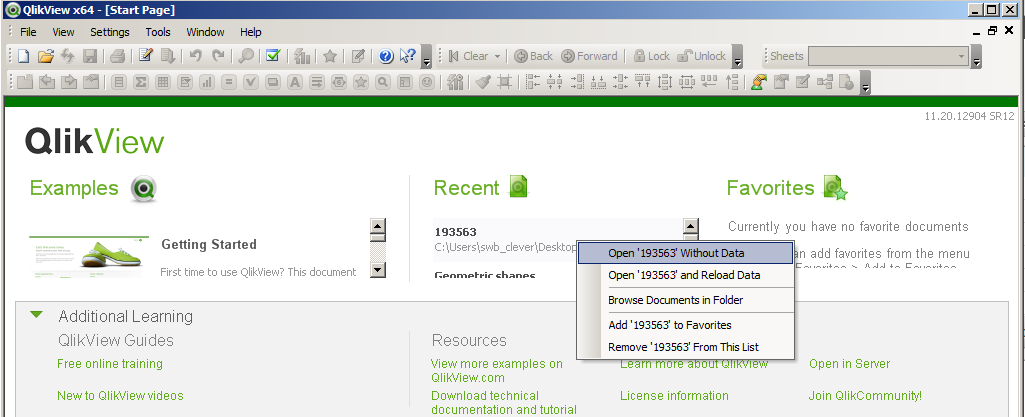Click the Quick Chart wizard icon

pos(301,56)
